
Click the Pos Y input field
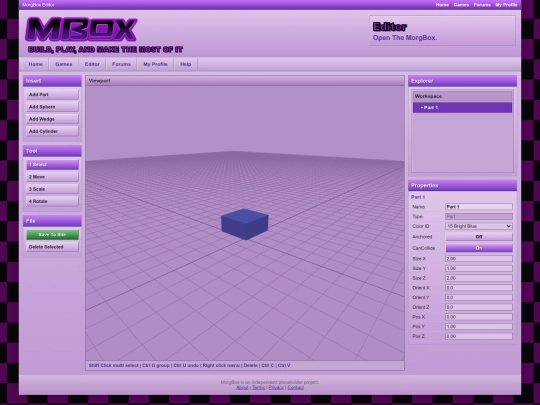tap(479, 326)
